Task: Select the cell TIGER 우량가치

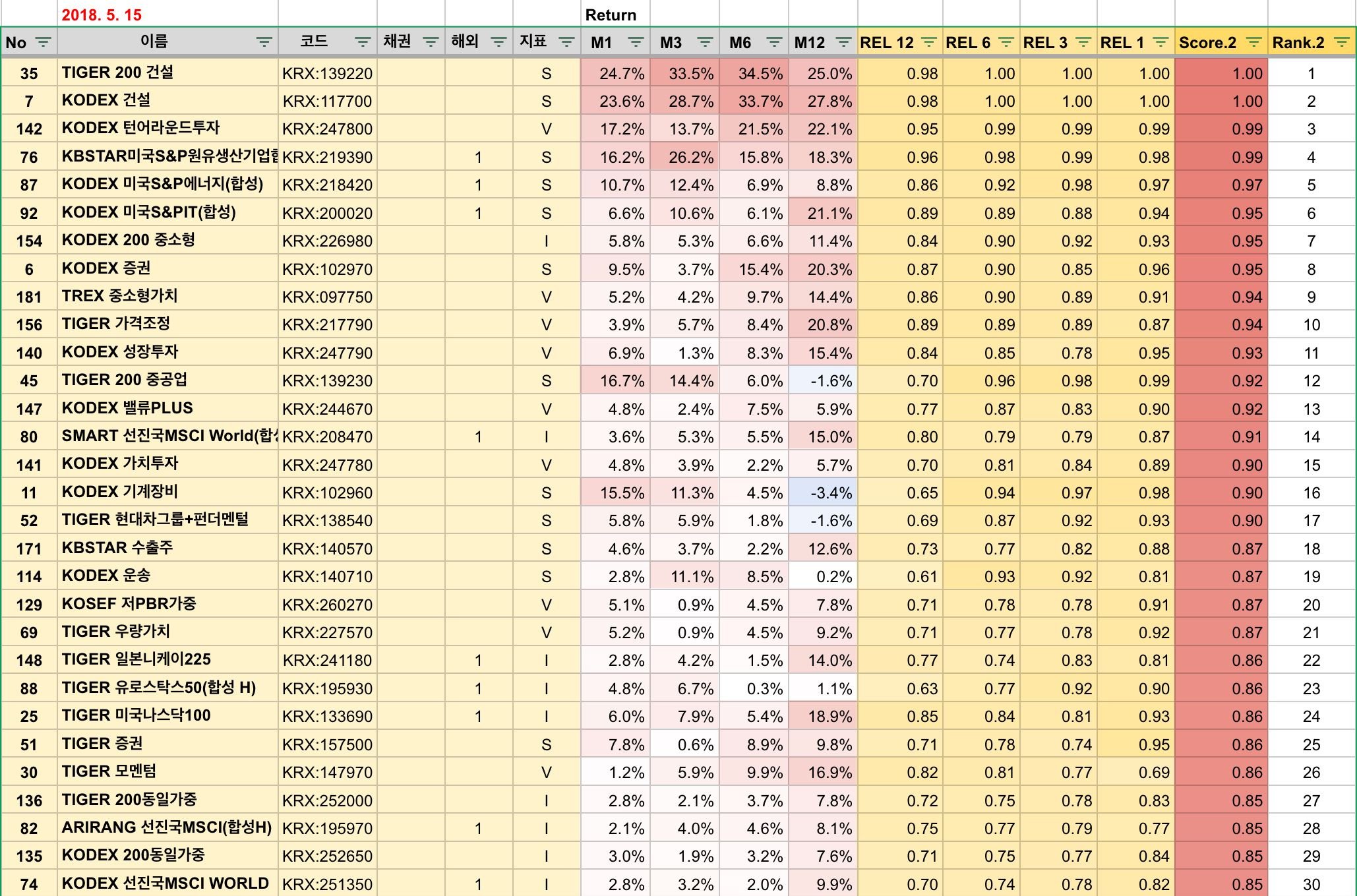Action: 167,632
